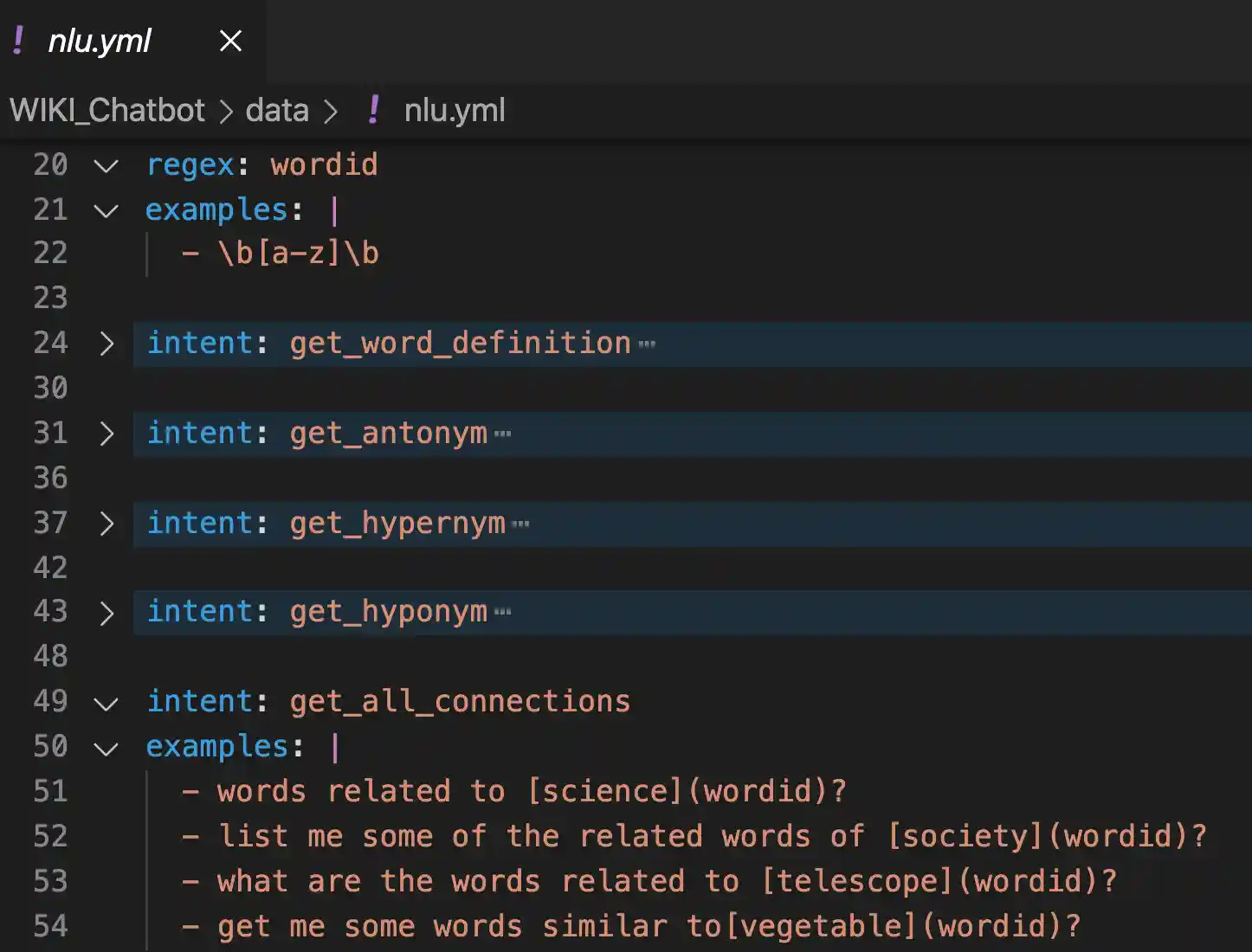Screen dimensions: 1252x952
Task: Click nlu.yml in the breadcrumb path
Action: pos(455,111)
